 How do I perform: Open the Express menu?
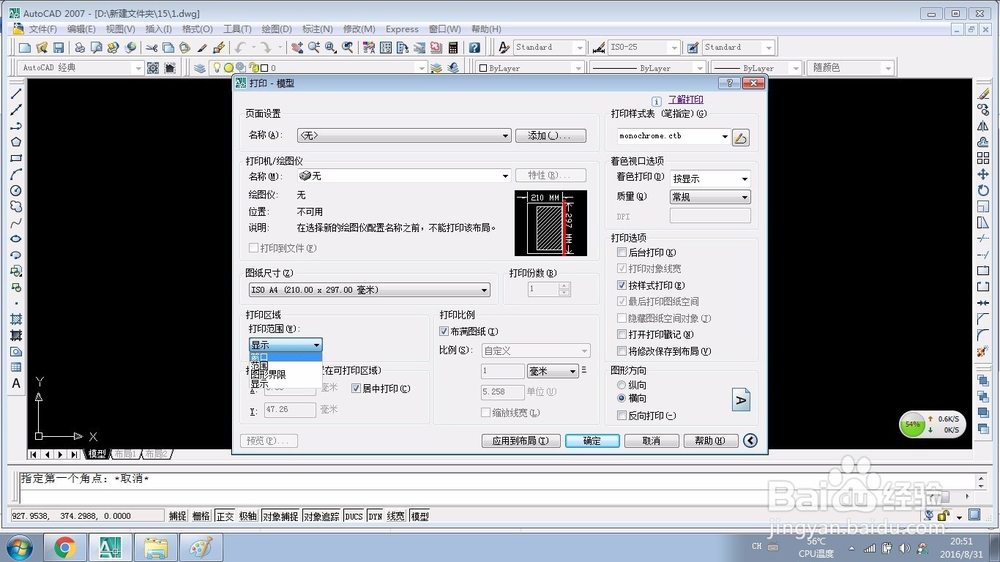click(x=402, y=29)
